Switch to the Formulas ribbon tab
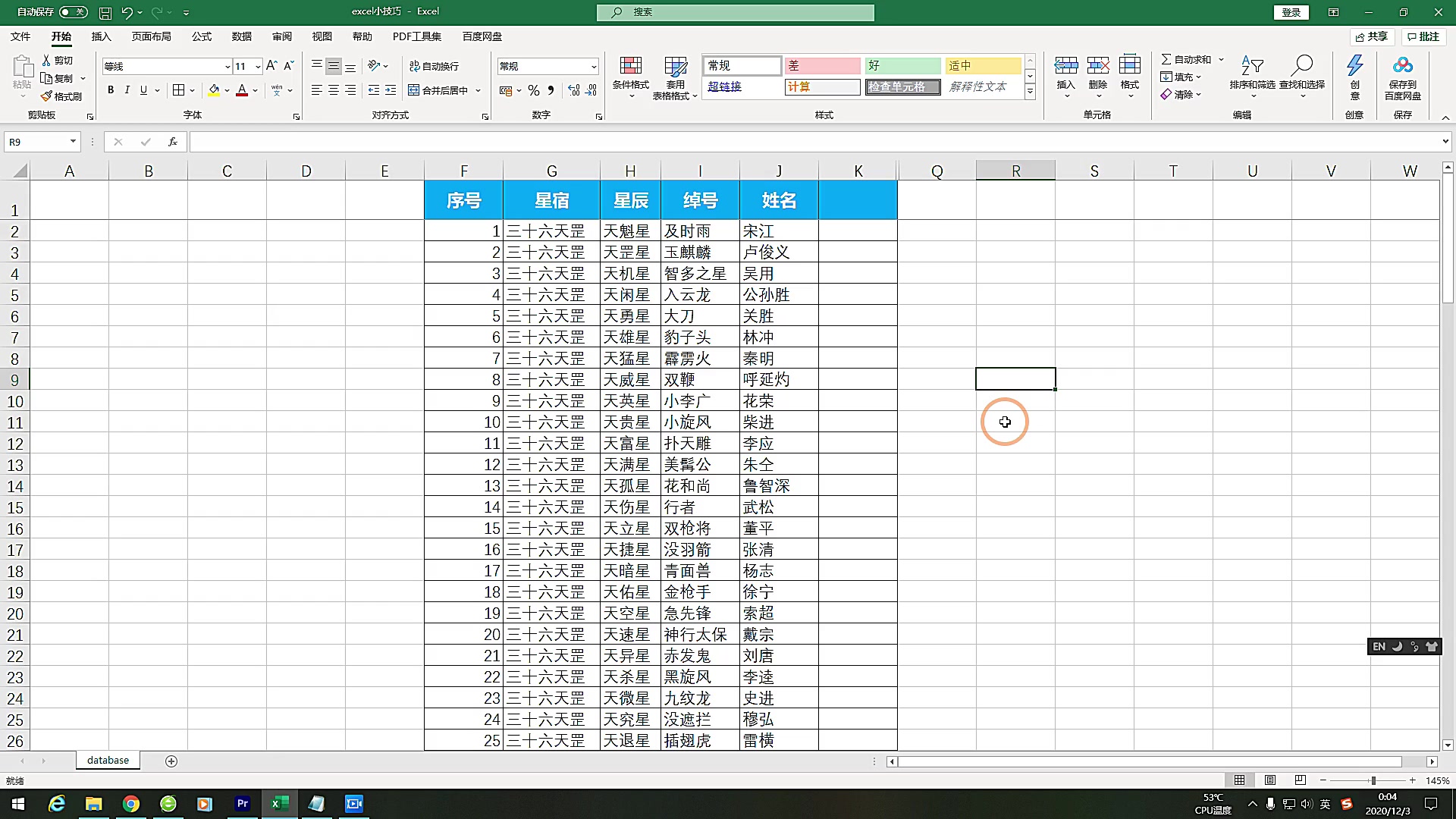This screenshot has width=1456, height=819. [x=201, y=36]
